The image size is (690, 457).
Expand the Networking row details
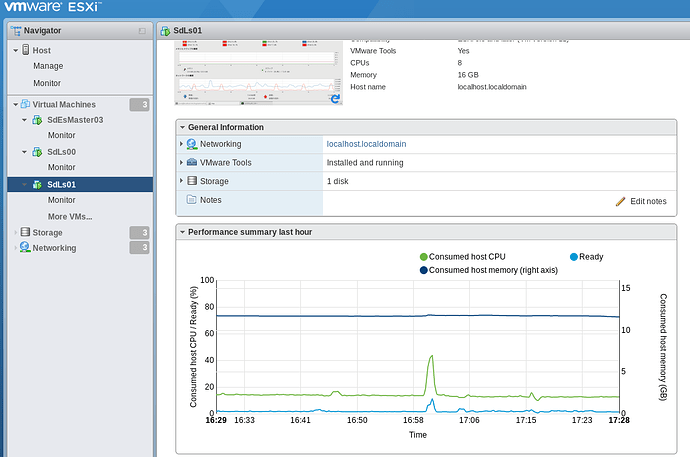point(181,144)
